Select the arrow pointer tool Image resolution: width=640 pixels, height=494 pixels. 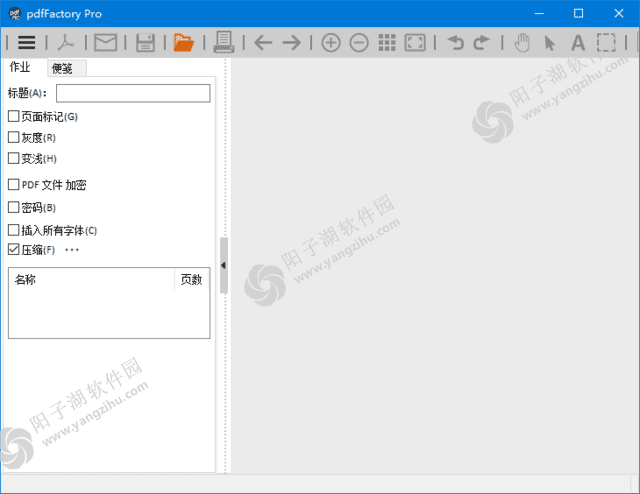coord(550,43)
